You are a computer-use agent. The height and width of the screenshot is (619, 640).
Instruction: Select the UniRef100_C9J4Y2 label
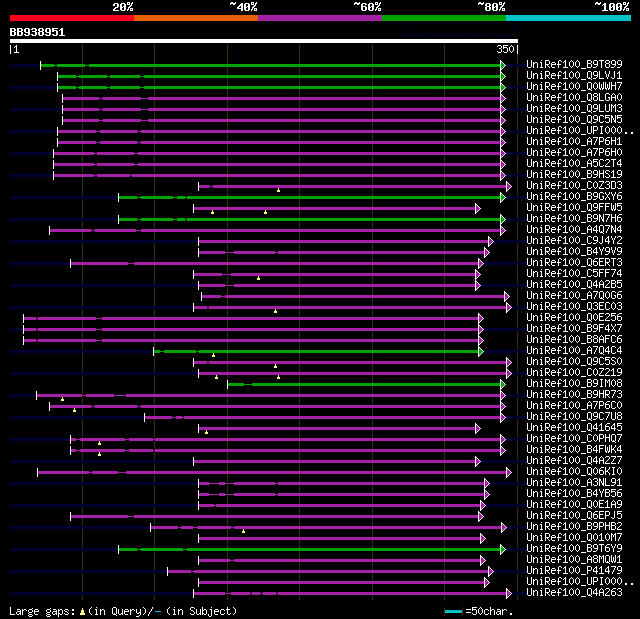point(574,241)
